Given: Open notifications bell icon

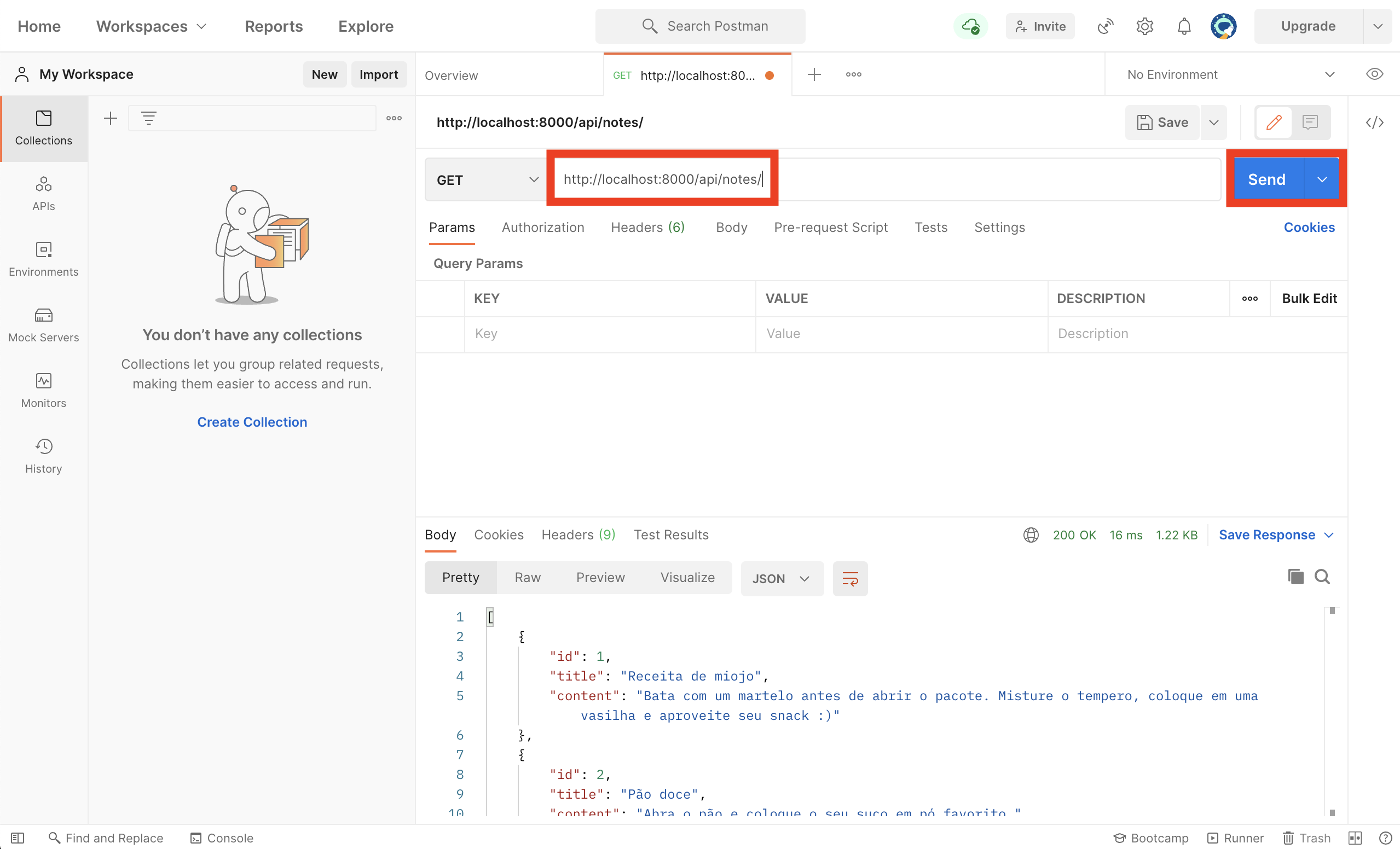Looking at the screenshot, I should coord(1183,26).
